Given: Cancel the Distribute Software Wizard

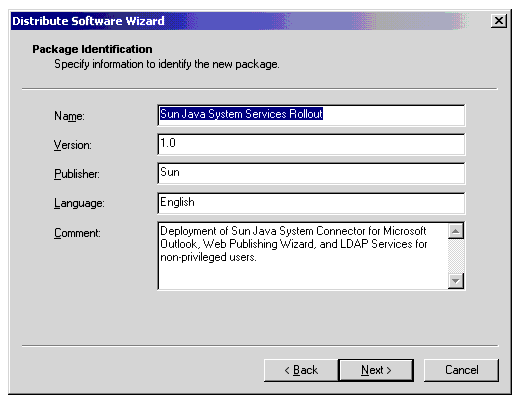Looking at the screenshot, I should [461, 370].
